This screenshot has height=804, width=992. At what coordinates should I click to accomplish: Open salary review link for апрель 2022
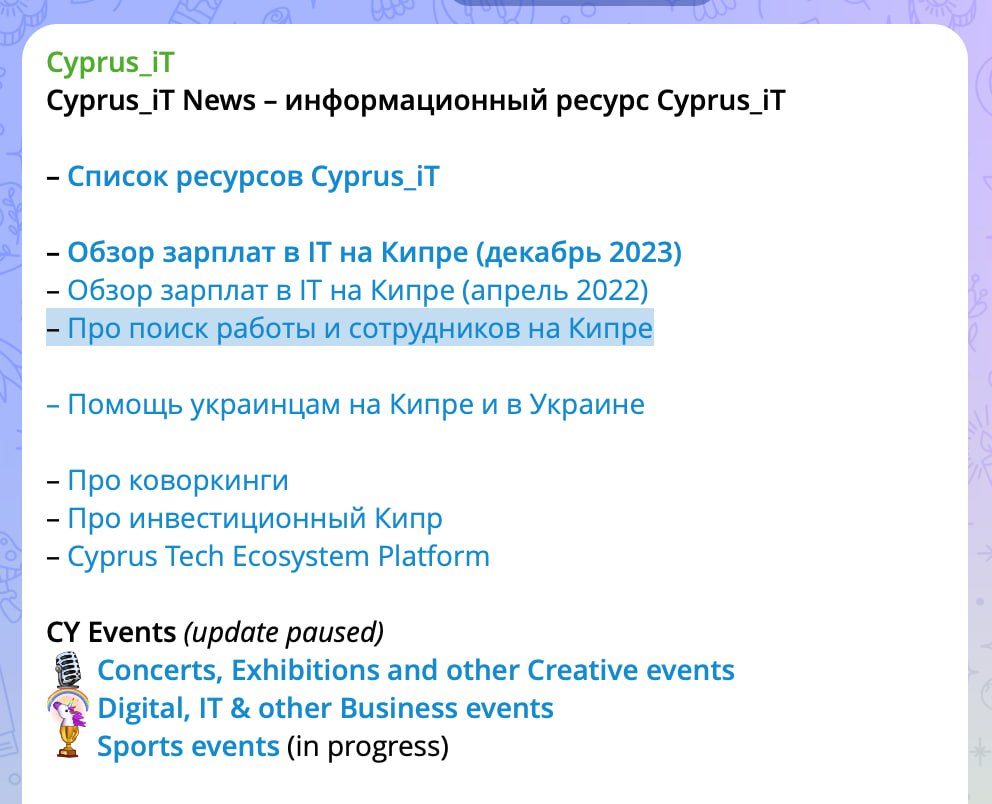tap(357, 291)
